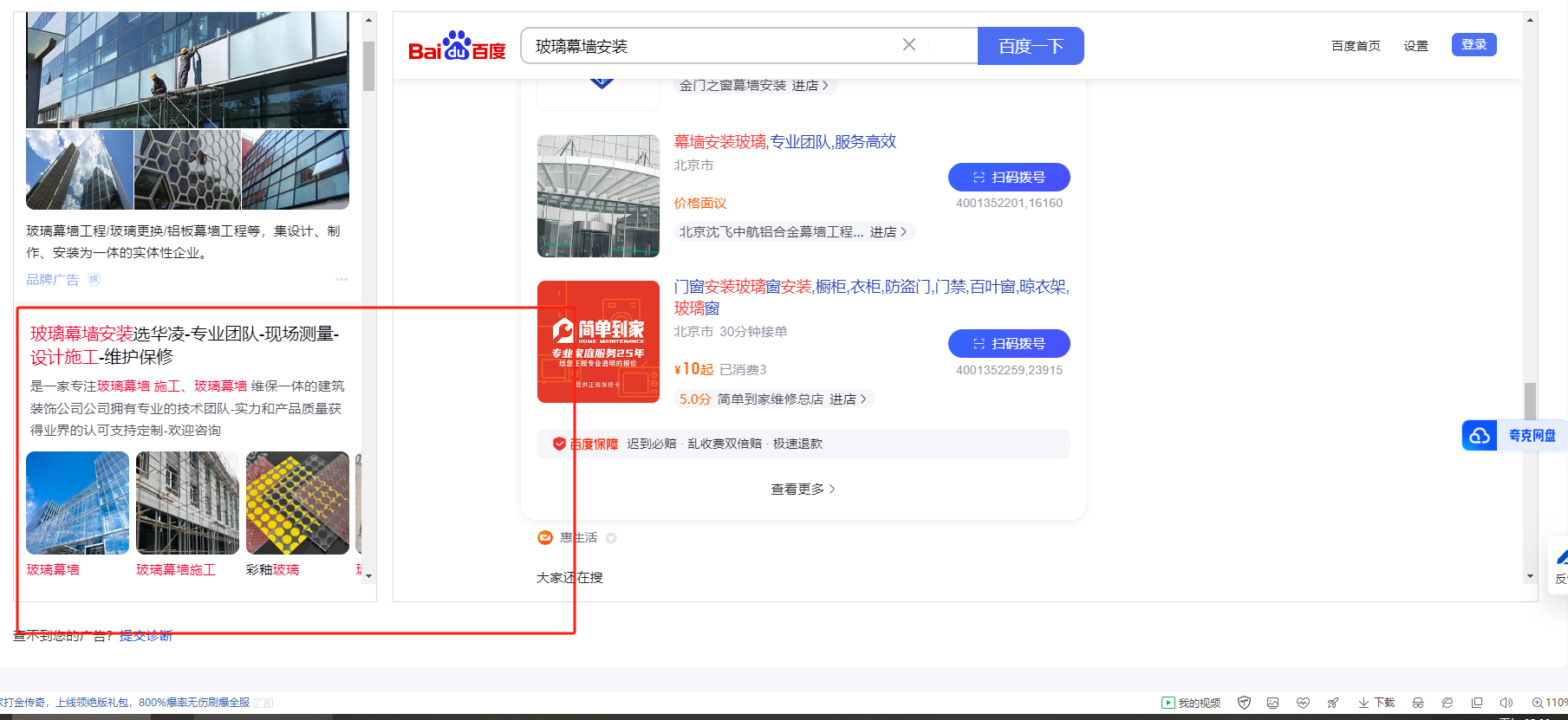Click the left panel scroll-down arrow
Screen dimensions: 1568x720
click(368, 575)
